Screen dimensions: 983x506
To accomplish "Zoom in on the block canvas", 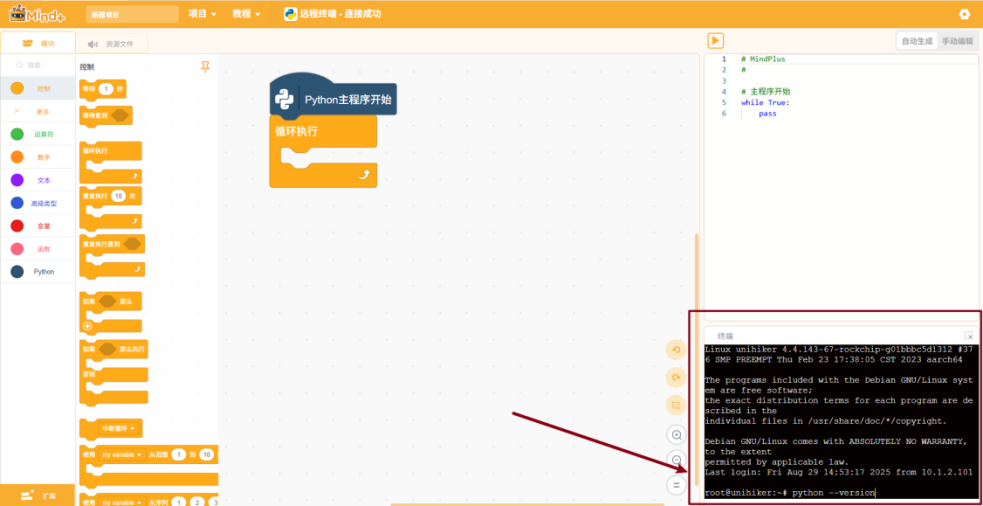I will pos(676,435).
